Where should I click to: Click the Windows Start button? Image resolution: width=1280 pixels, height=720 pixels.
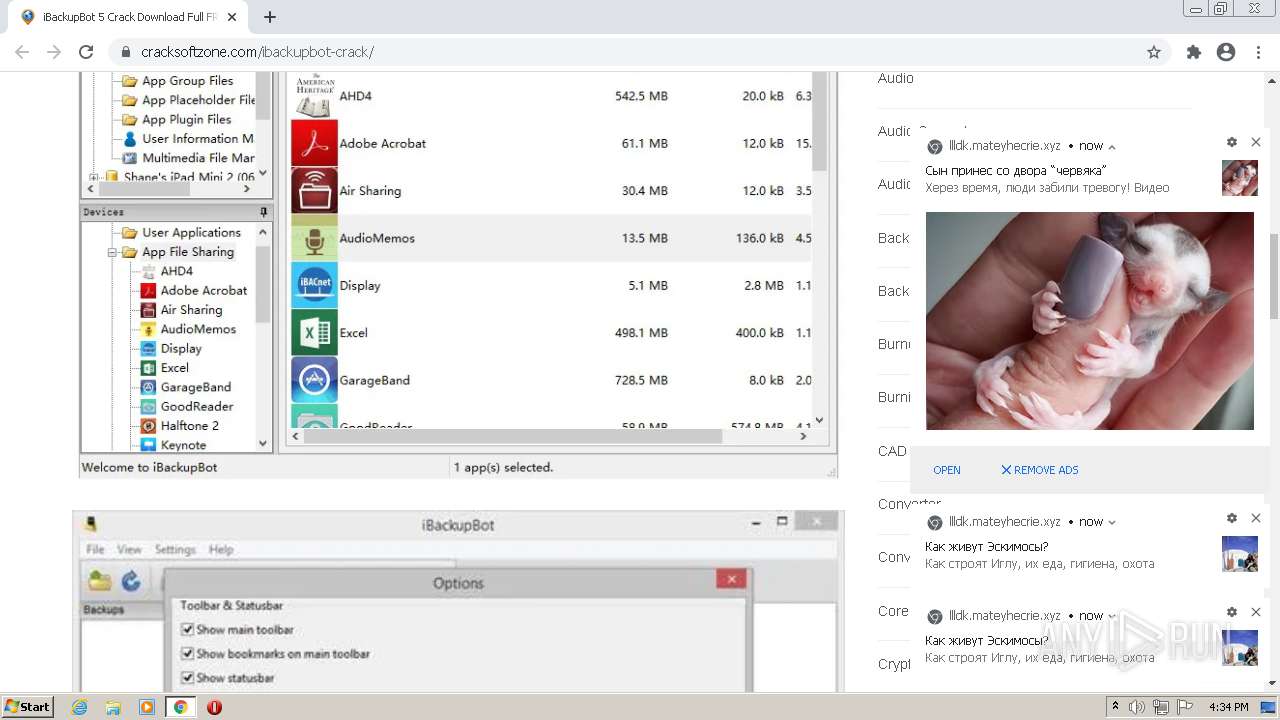[x=27, y=707]
